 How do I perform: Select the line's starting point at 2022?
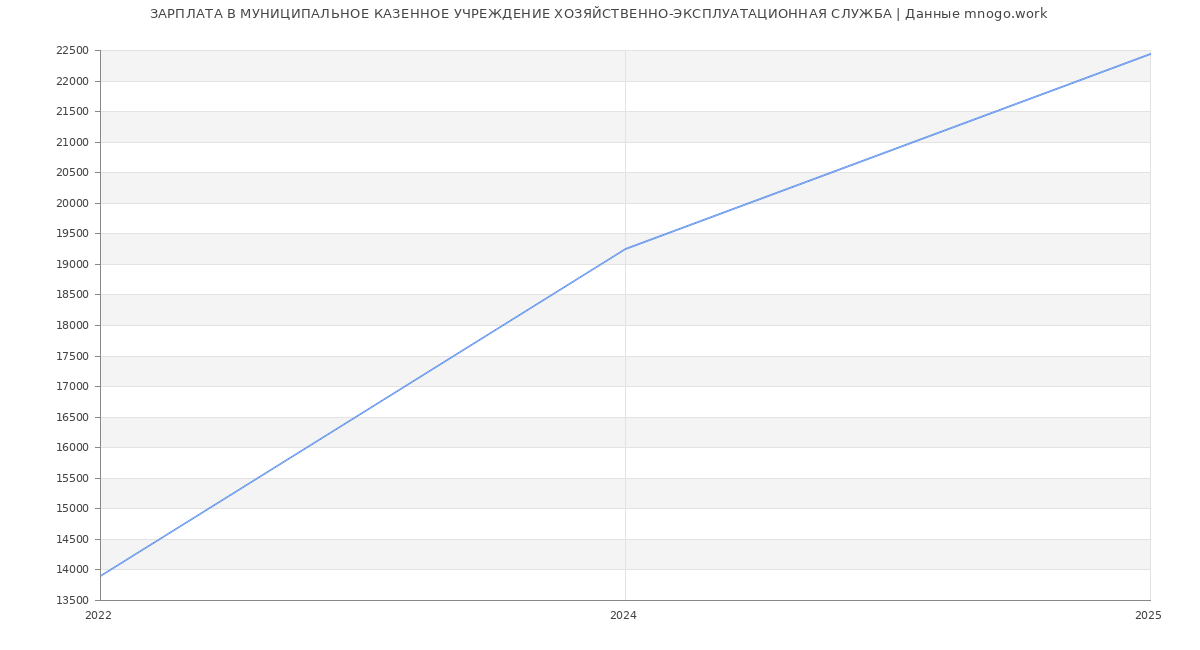coord(101,576)
